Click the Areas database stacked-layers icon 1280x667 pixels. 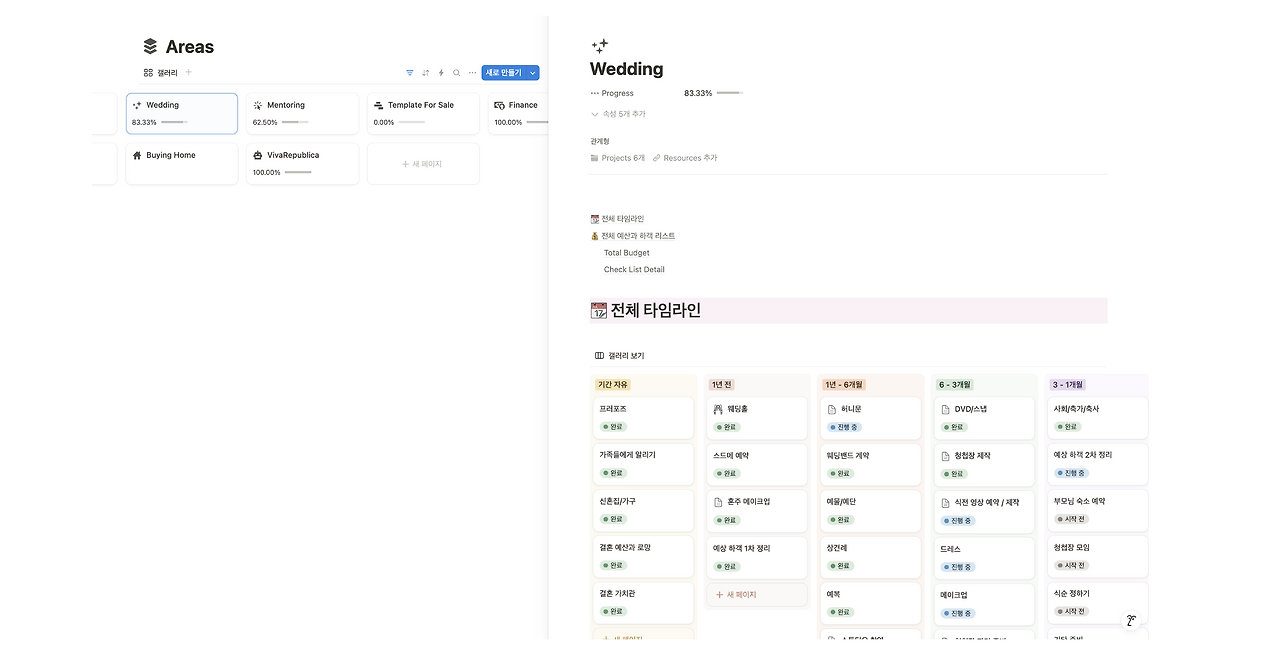coord(151,46)
